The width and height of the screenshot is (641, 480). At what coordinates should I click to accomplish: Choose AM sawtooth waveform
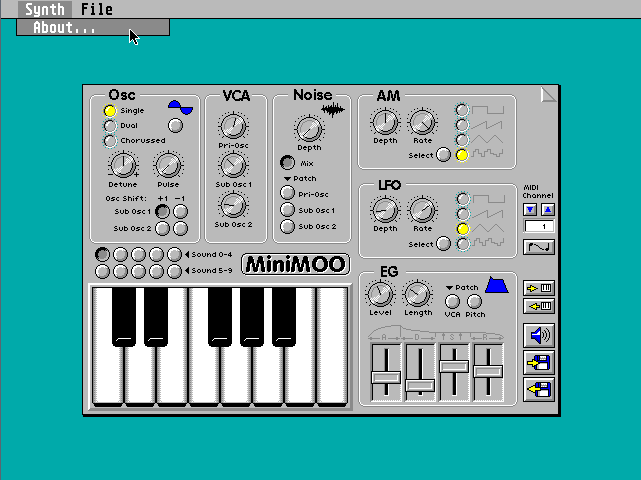click(462, 125)
